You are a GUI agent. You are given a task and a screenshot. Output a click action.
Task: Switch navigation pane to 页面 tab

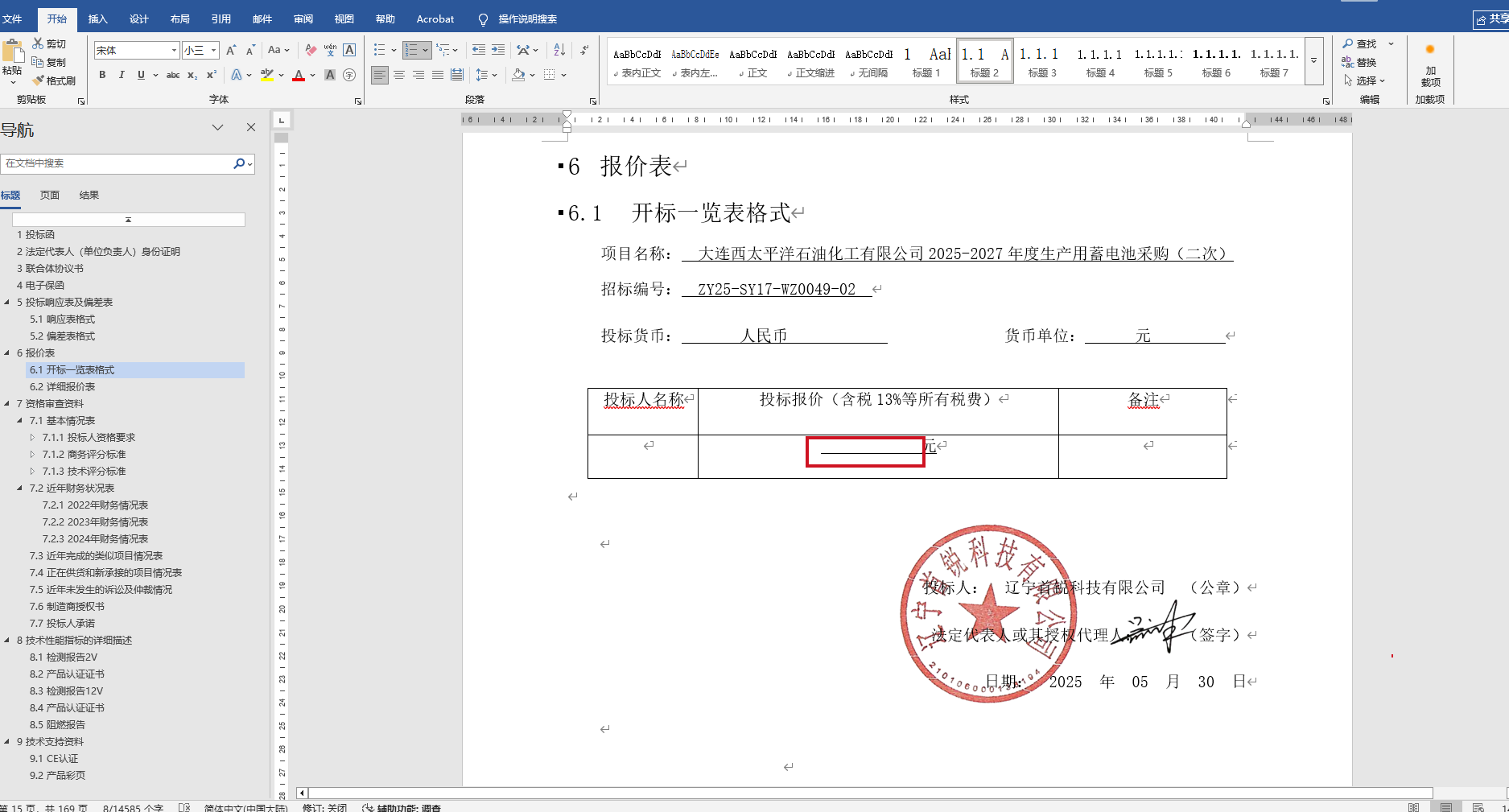(x=50, y=196)
